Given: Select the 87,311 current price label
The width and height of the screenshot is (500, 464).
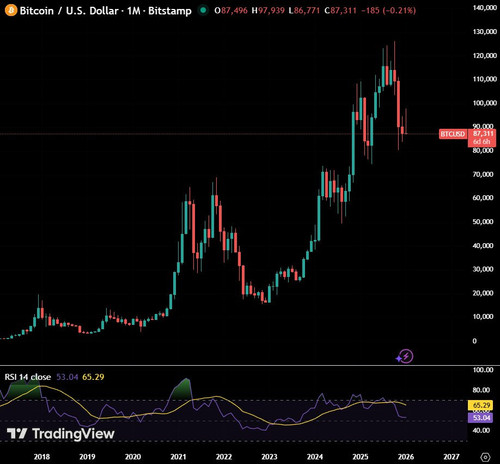Looking at the screenshot, I should click(482, 134).
